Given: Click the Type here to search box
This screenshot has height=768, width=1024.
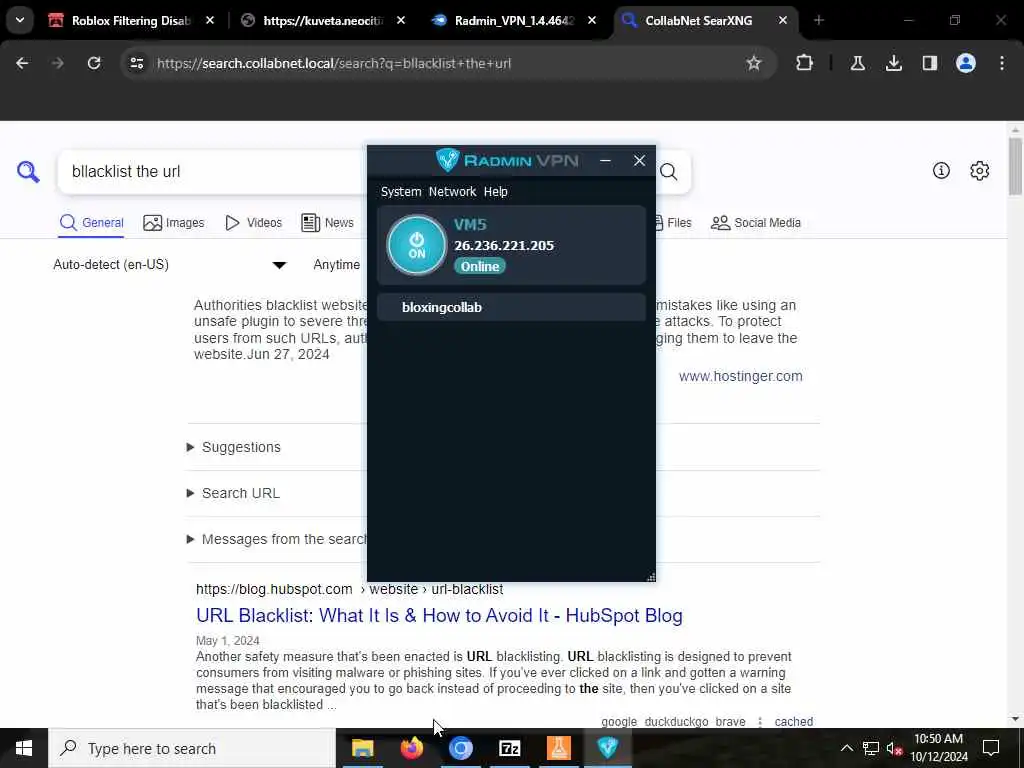Looking at the screenshot, I should [x=192, y=748].
